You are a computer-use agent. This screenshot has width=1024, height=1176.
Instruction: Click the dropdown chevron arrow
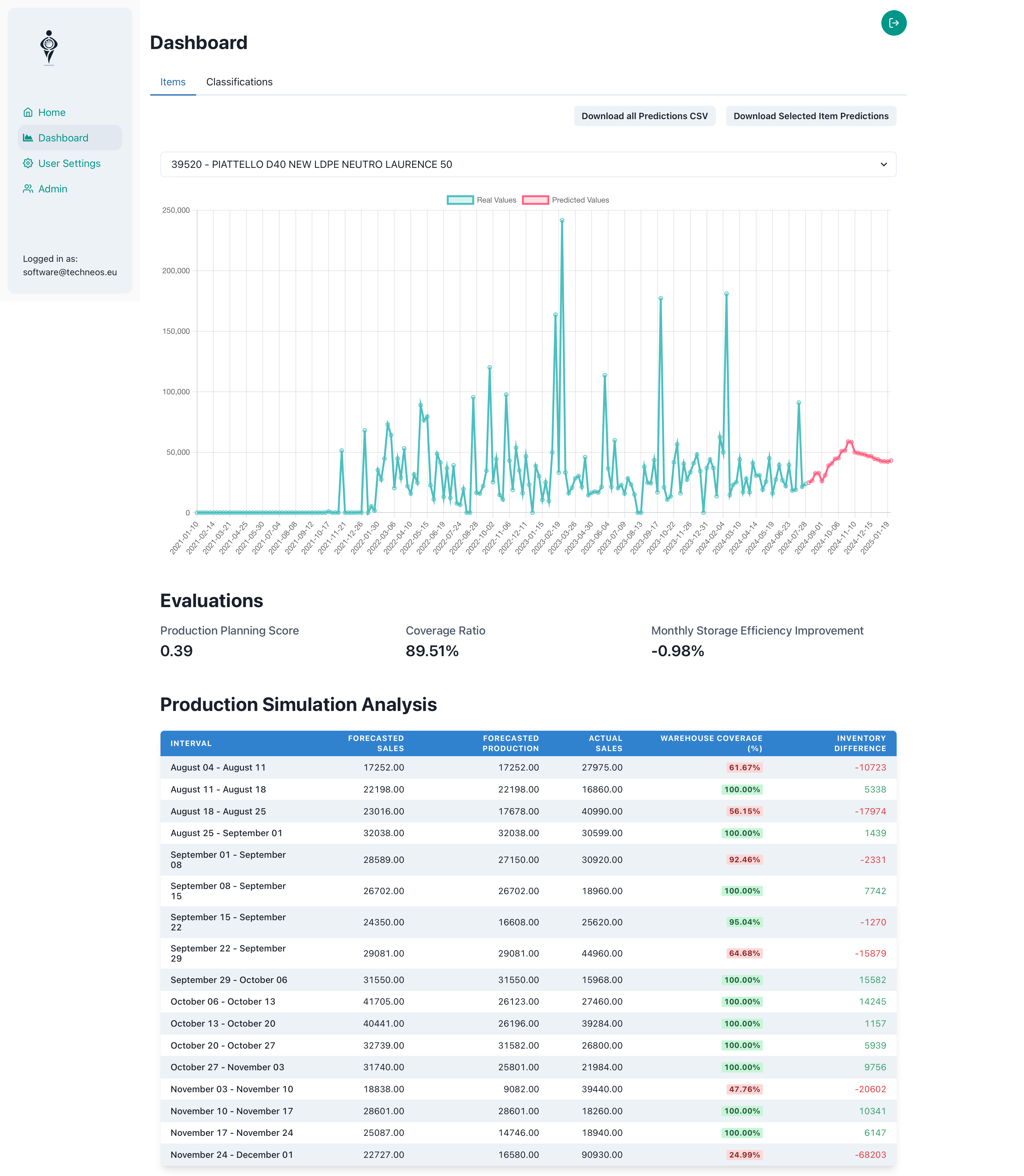click(884, 165)
